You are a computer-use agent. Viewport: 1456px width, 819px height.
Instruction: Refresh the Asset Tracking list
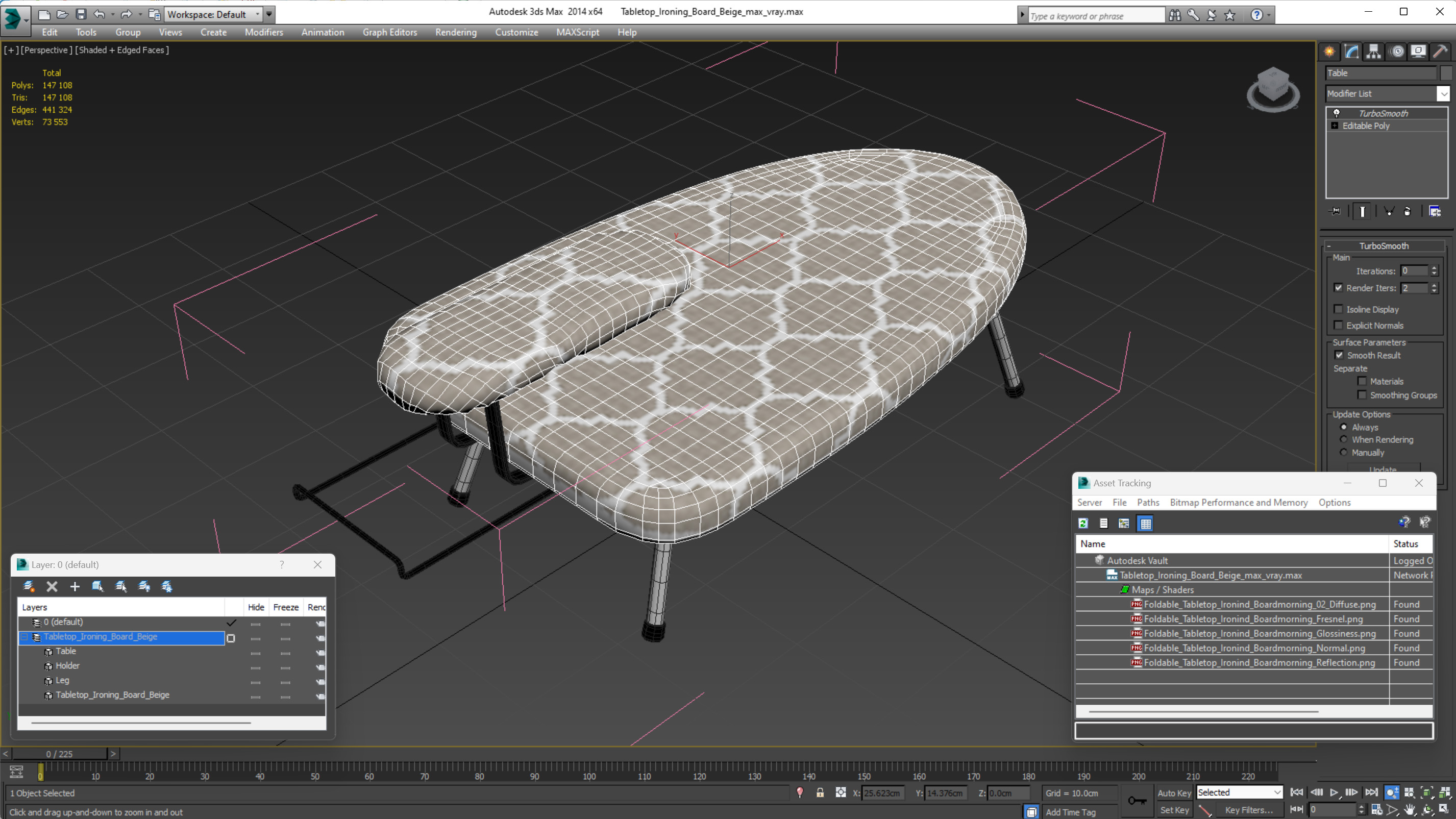point(1083,524)
